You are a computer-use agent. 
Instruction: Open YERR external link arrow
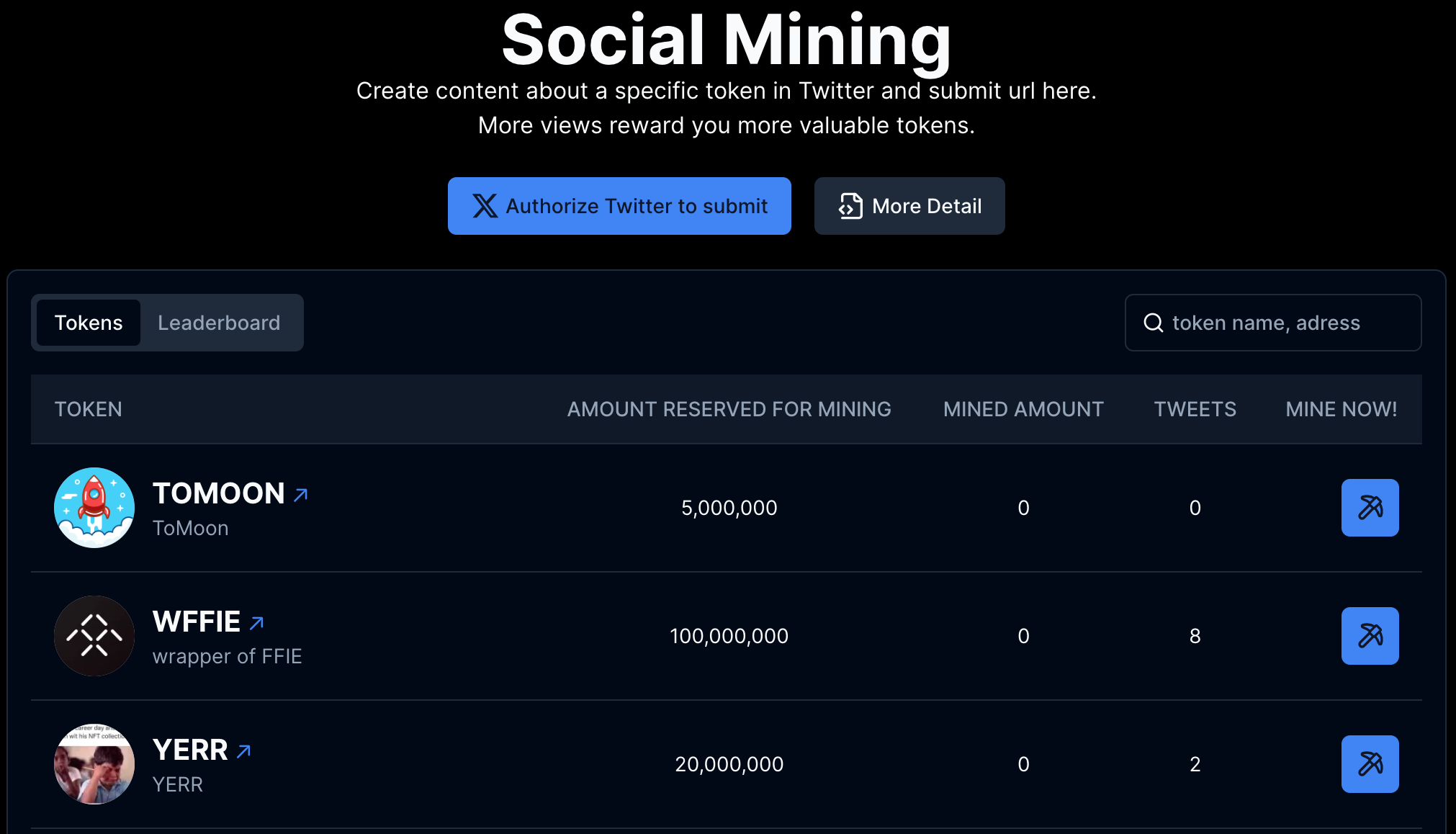(x=244, y=751)
